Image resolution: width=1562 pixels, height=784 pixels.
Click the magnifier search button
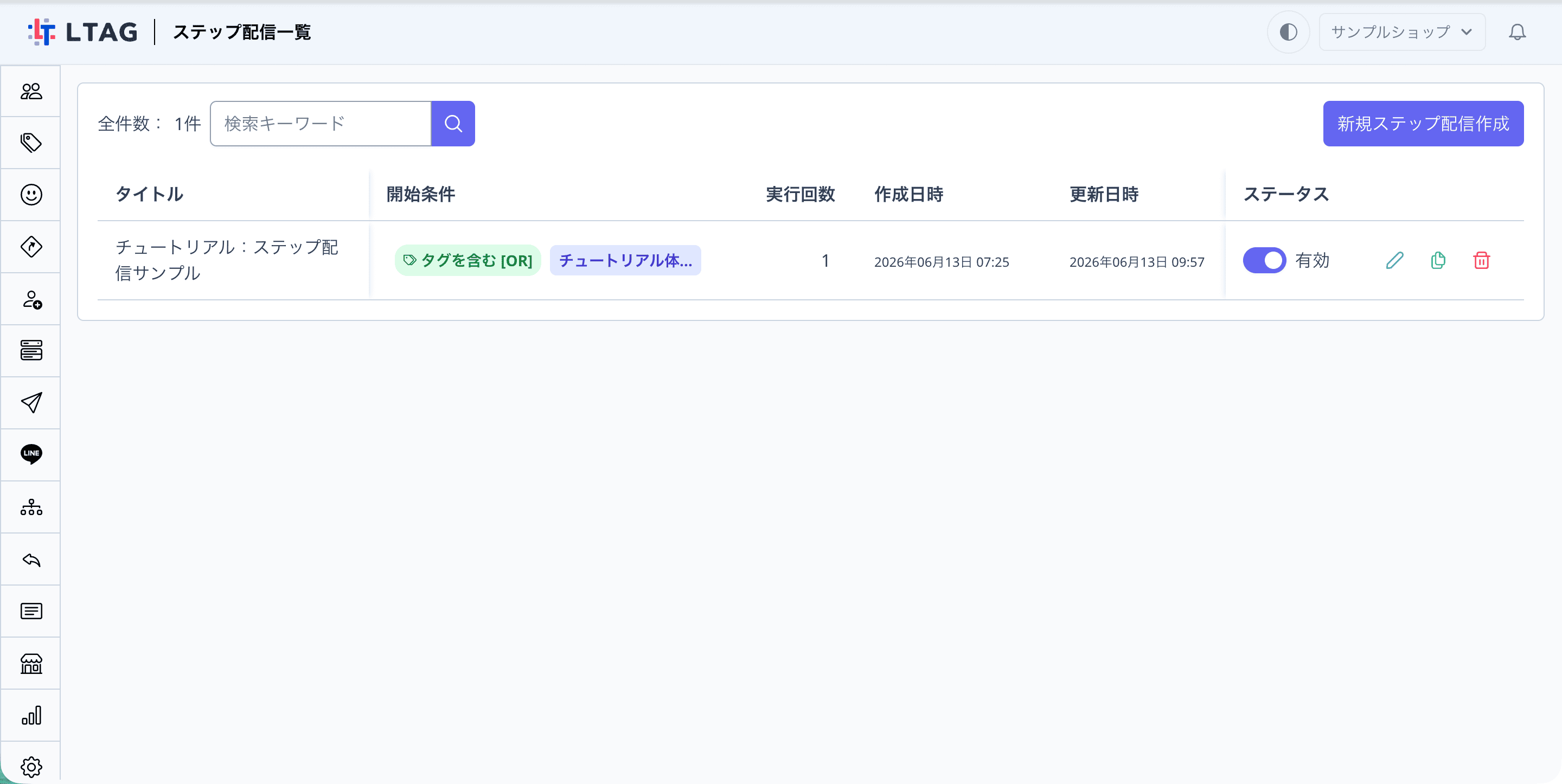[x=453, y=124]
